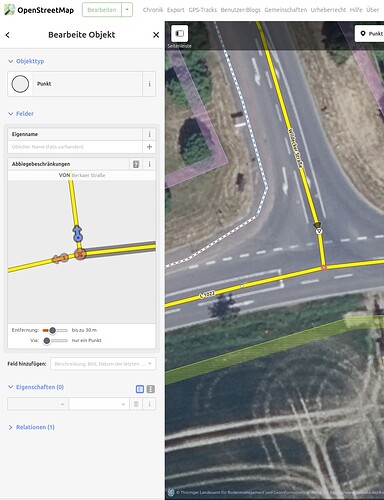Viewport: 384px width, 500px height.
Task: Click the Bearbeiten button
Action: (102, 10)
